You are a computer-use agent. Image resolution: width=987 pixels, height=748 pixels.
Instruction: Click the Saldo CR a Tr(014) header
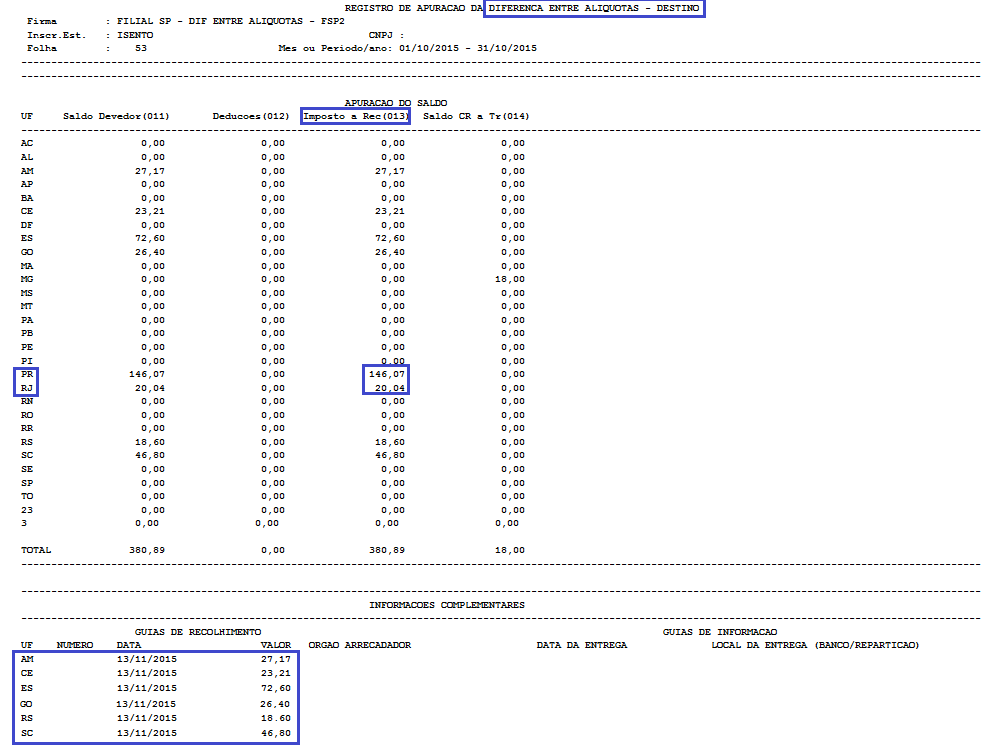click(476, 117)
